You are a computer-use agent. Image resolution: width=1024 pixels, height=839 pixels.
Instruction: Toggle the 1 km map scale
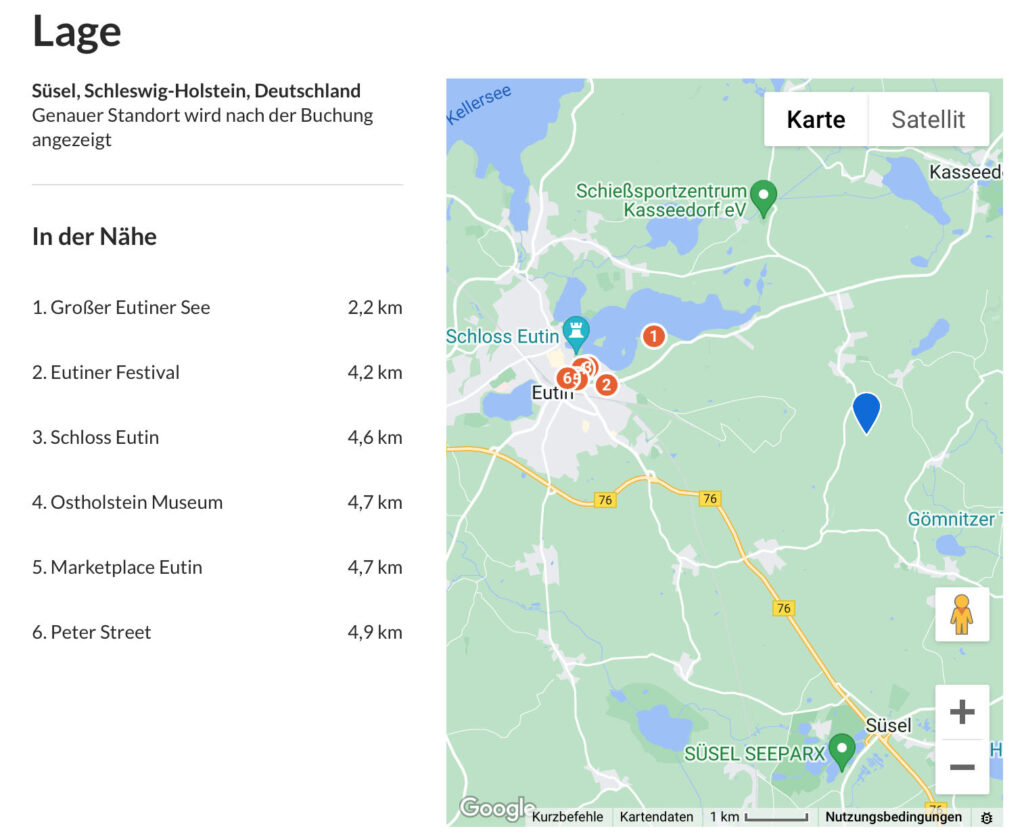coord(758,817)
